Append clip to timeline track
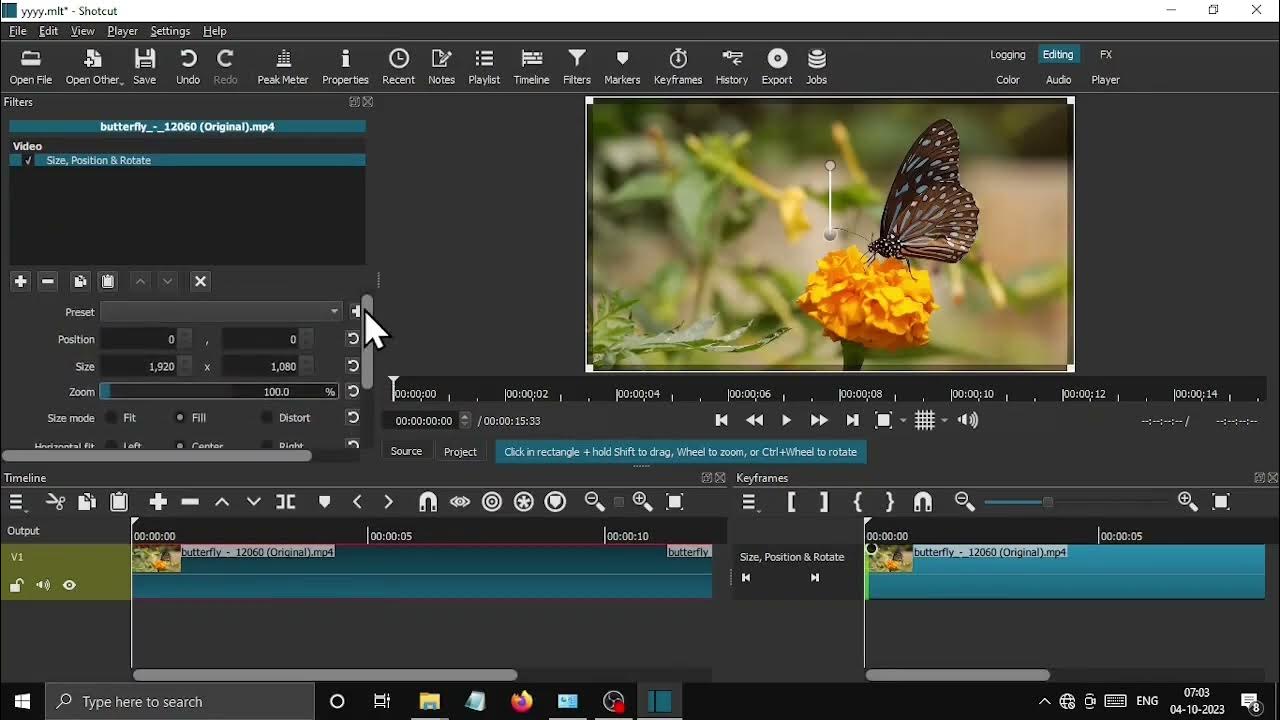Image resolution: width=1280 pixels, height=720 pixels. pos(158,502)
